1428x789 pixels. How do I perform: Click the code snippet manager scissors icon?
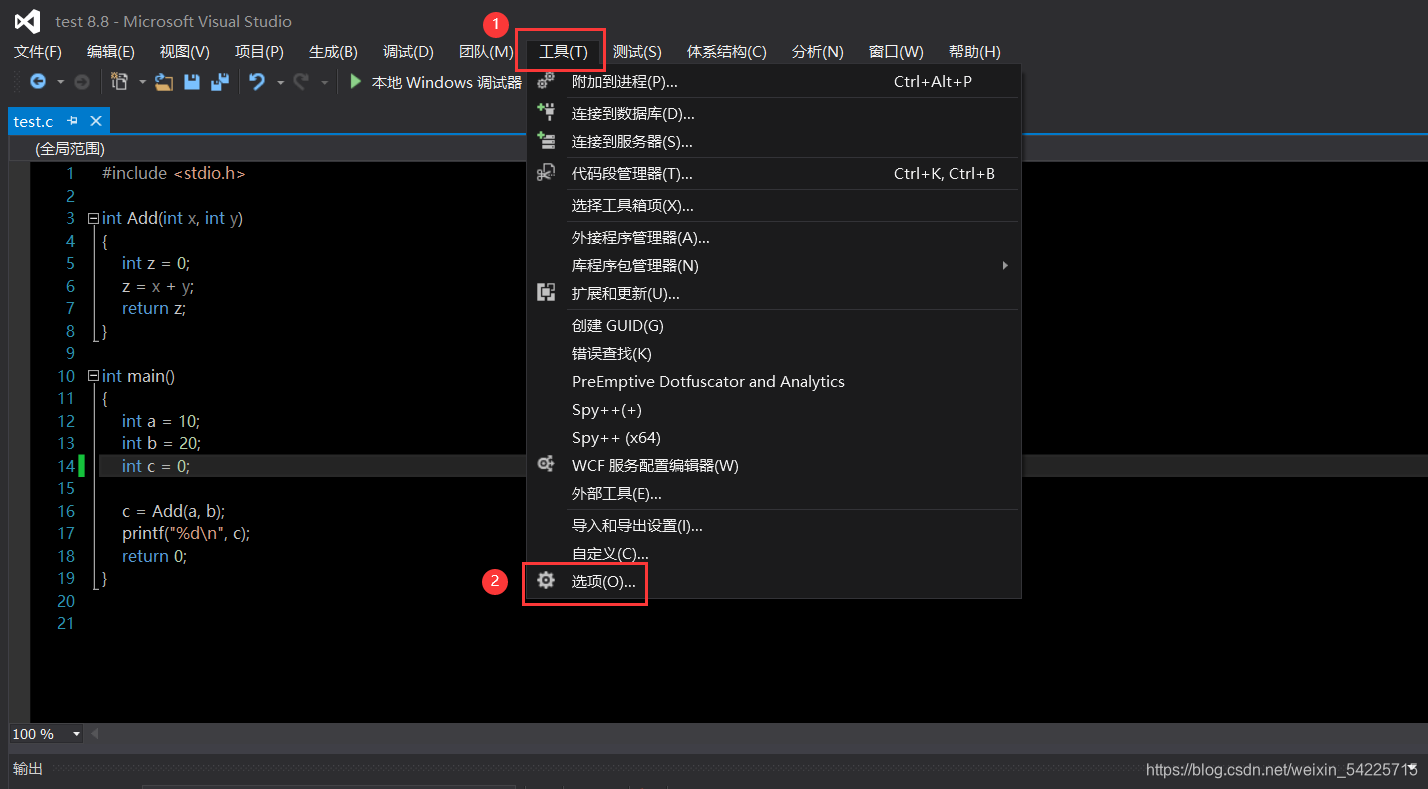click(546, 173)
